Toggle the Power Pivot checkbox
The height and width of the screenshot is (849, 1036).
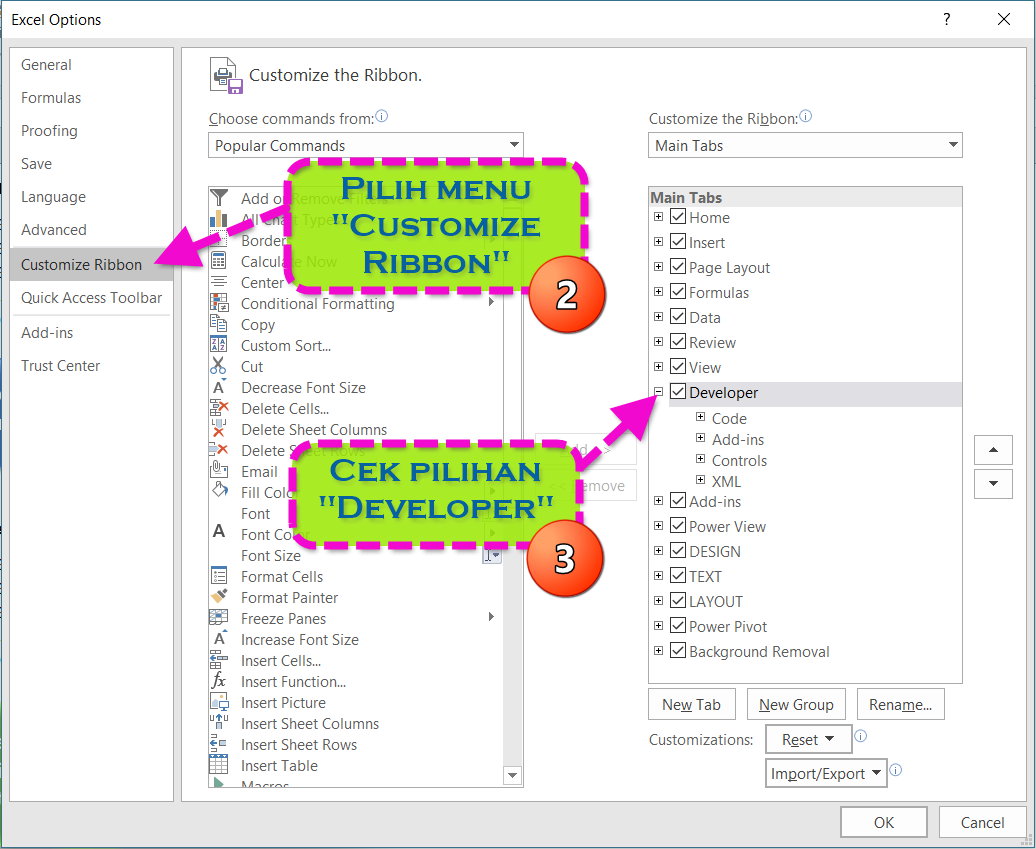[x=677, y=626]
